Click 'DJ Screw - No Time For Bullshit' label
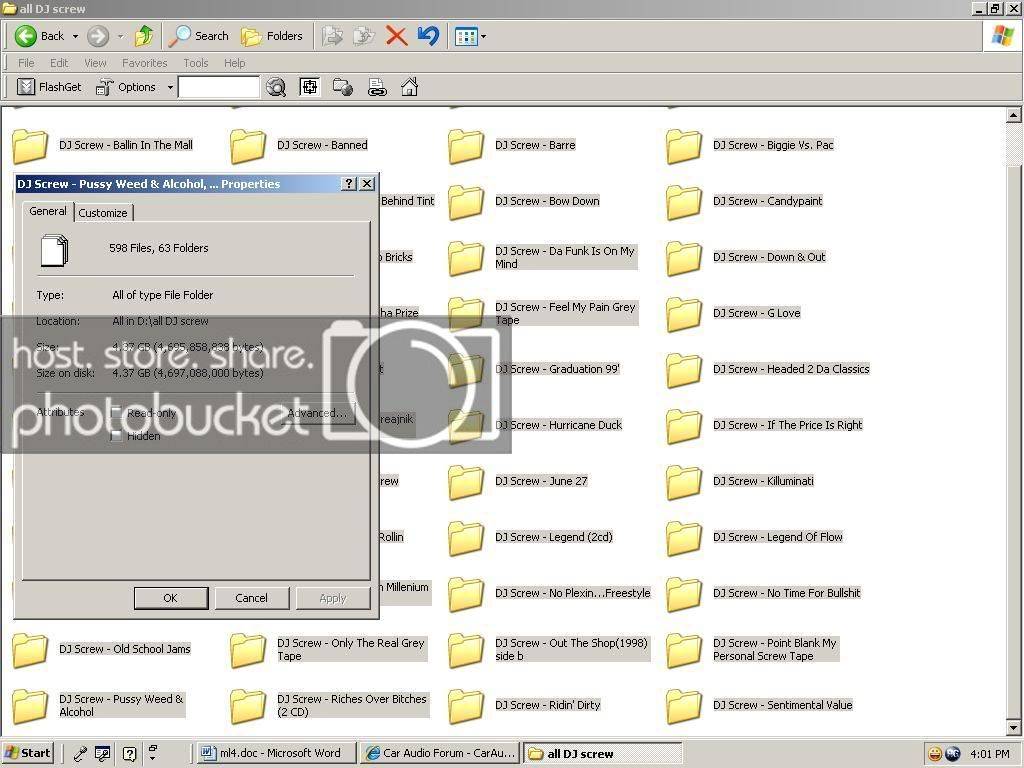The height and width of the screenshot is (768, 1024). pyautogui.click(x=786, y=593)
